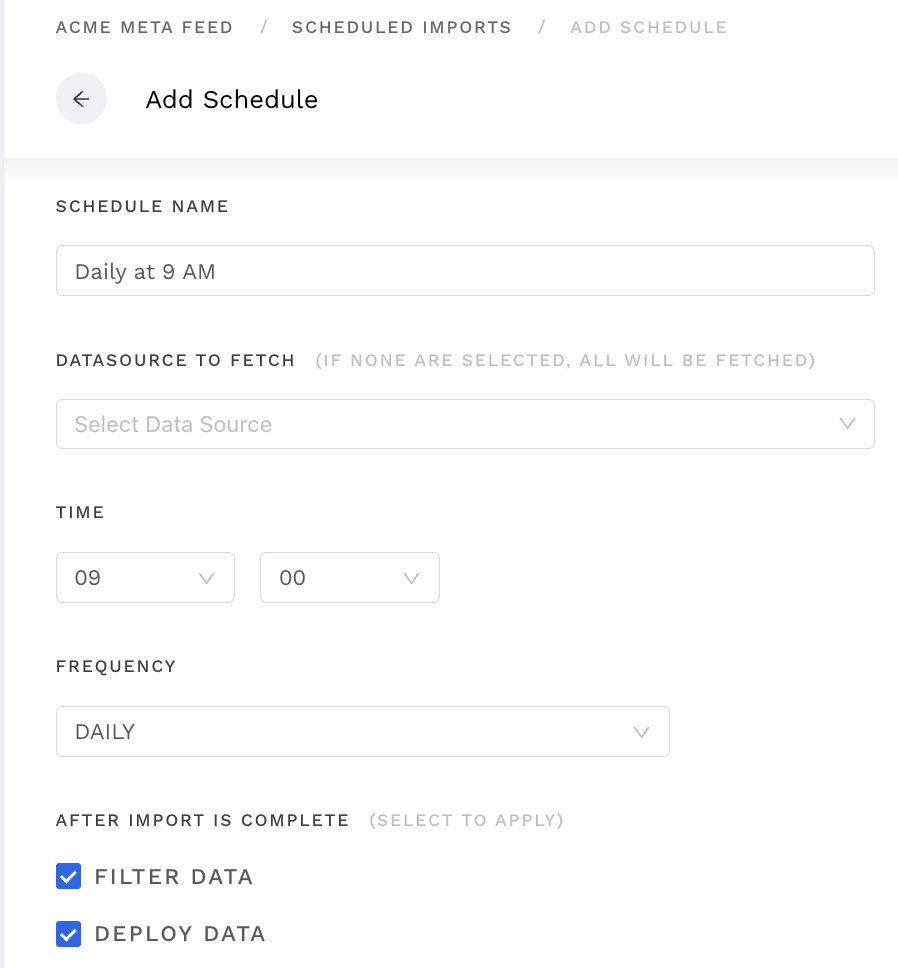Click the After Import Is Complete label
This screenshot has height=968, width=898.
tap(202, 820)
